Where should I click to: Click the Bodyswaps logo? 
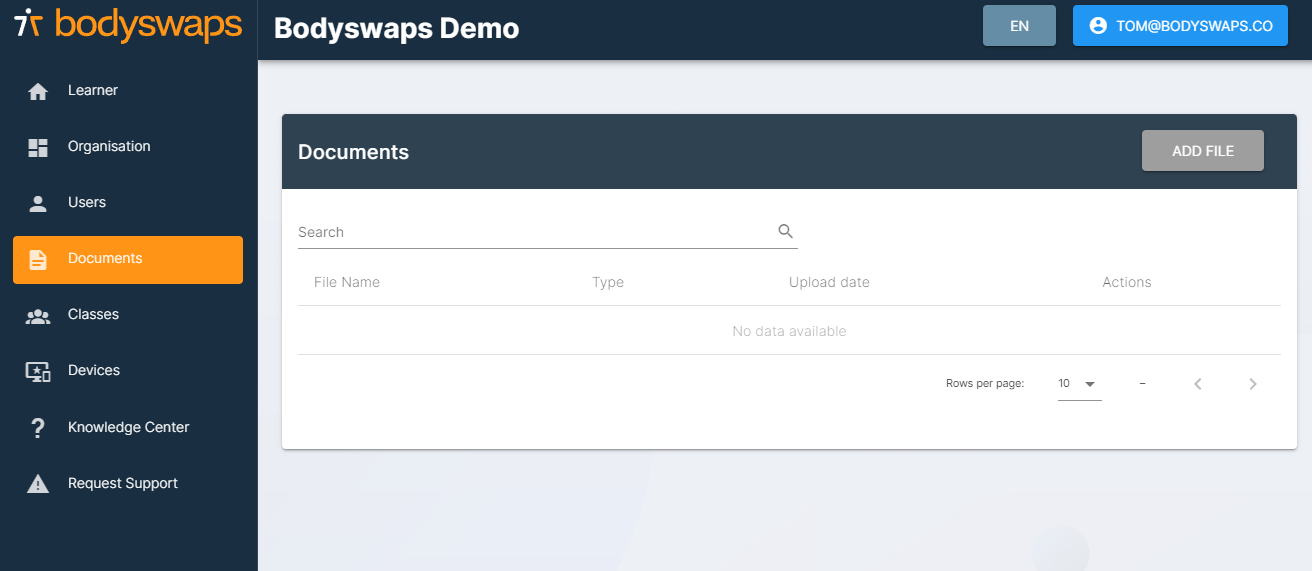pyautogui.click(x=128, y=25)
